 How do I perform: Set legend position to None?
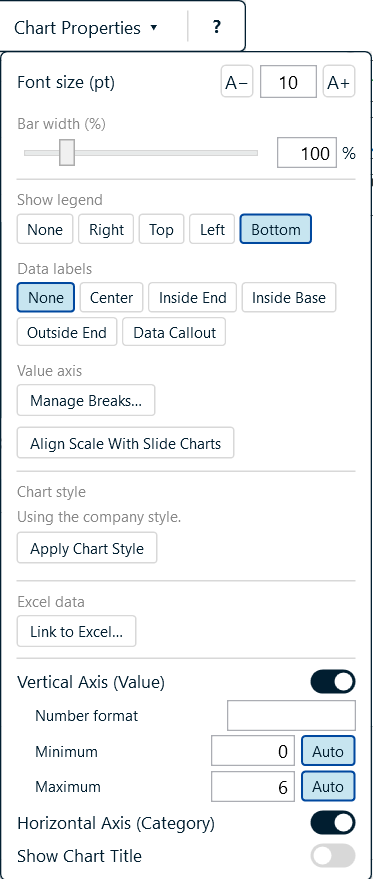45,229
